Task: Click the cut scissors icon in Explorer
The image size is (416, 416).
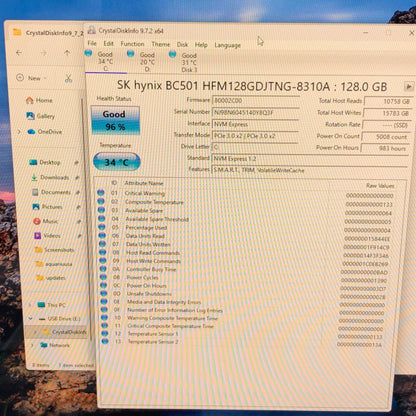Action: point(68,79)
